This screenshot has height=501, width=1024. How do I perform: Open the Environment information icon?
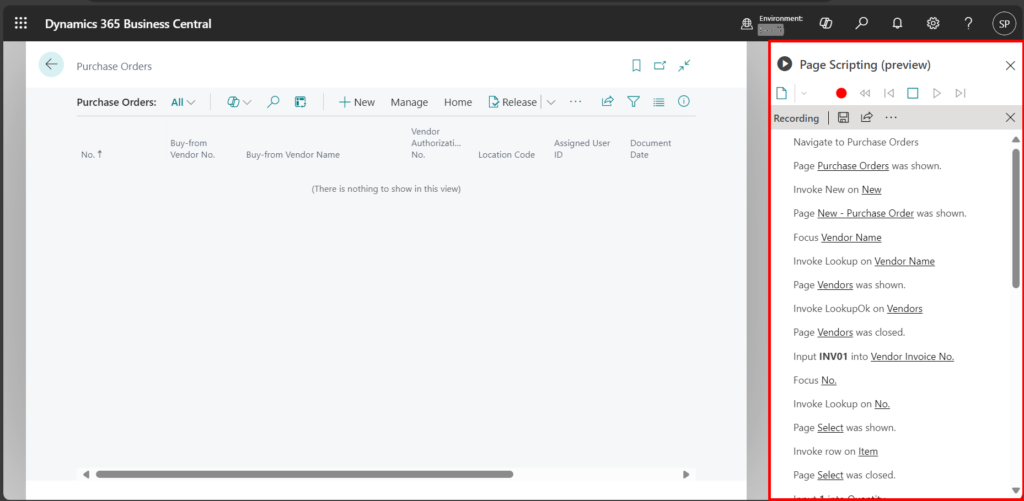tap(746, 24)
